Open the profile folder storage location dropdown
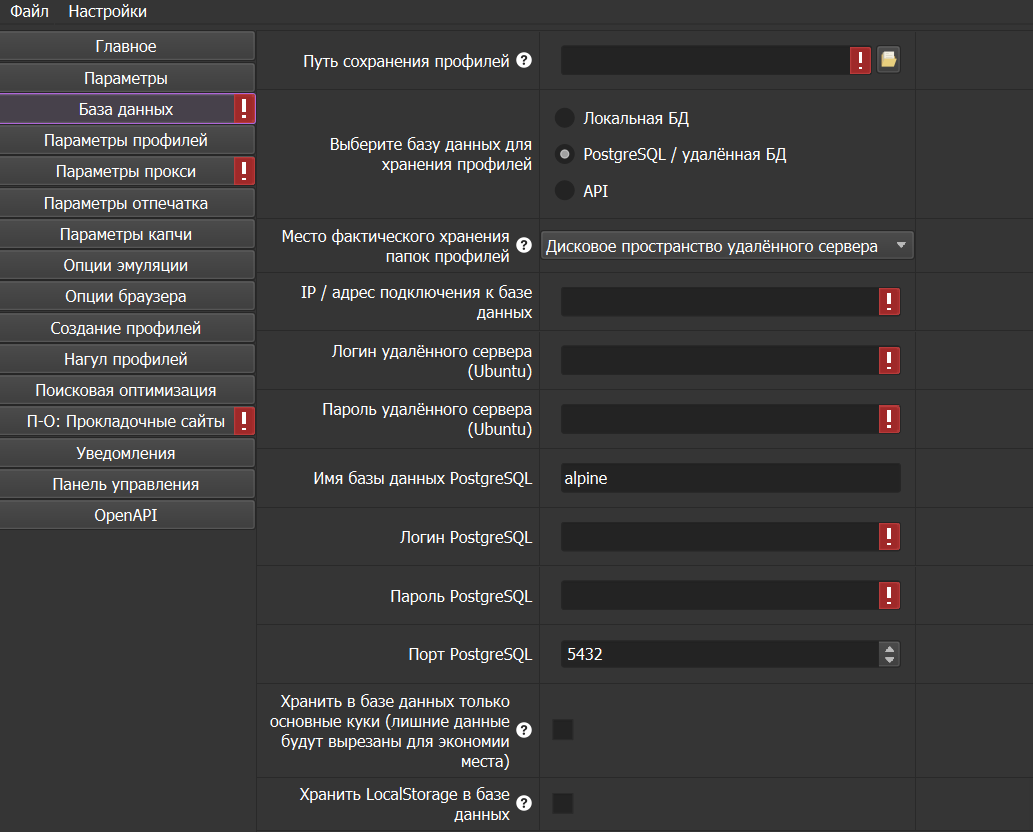1033x832 pixels. 727,246
